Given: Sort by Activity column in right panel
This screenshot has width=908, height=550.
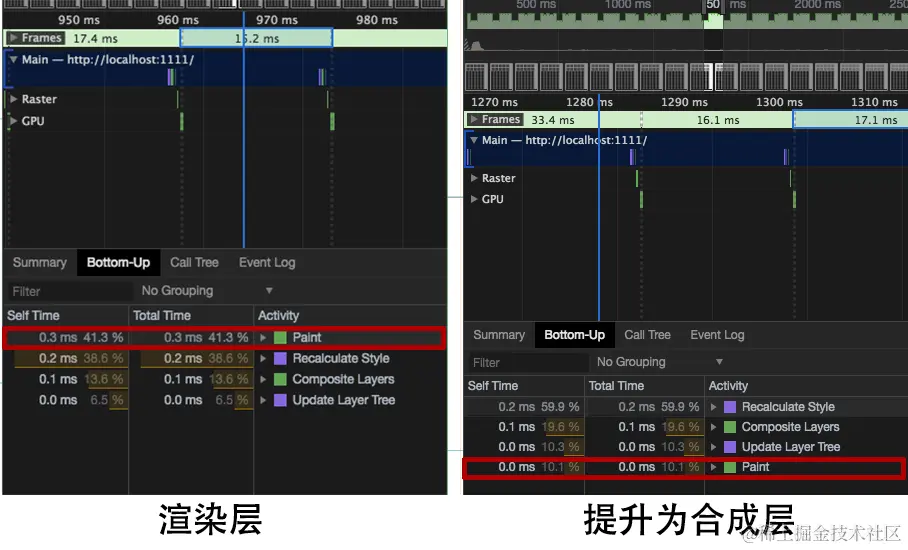Looking at the screenshot, I should (x=806, y=386).
